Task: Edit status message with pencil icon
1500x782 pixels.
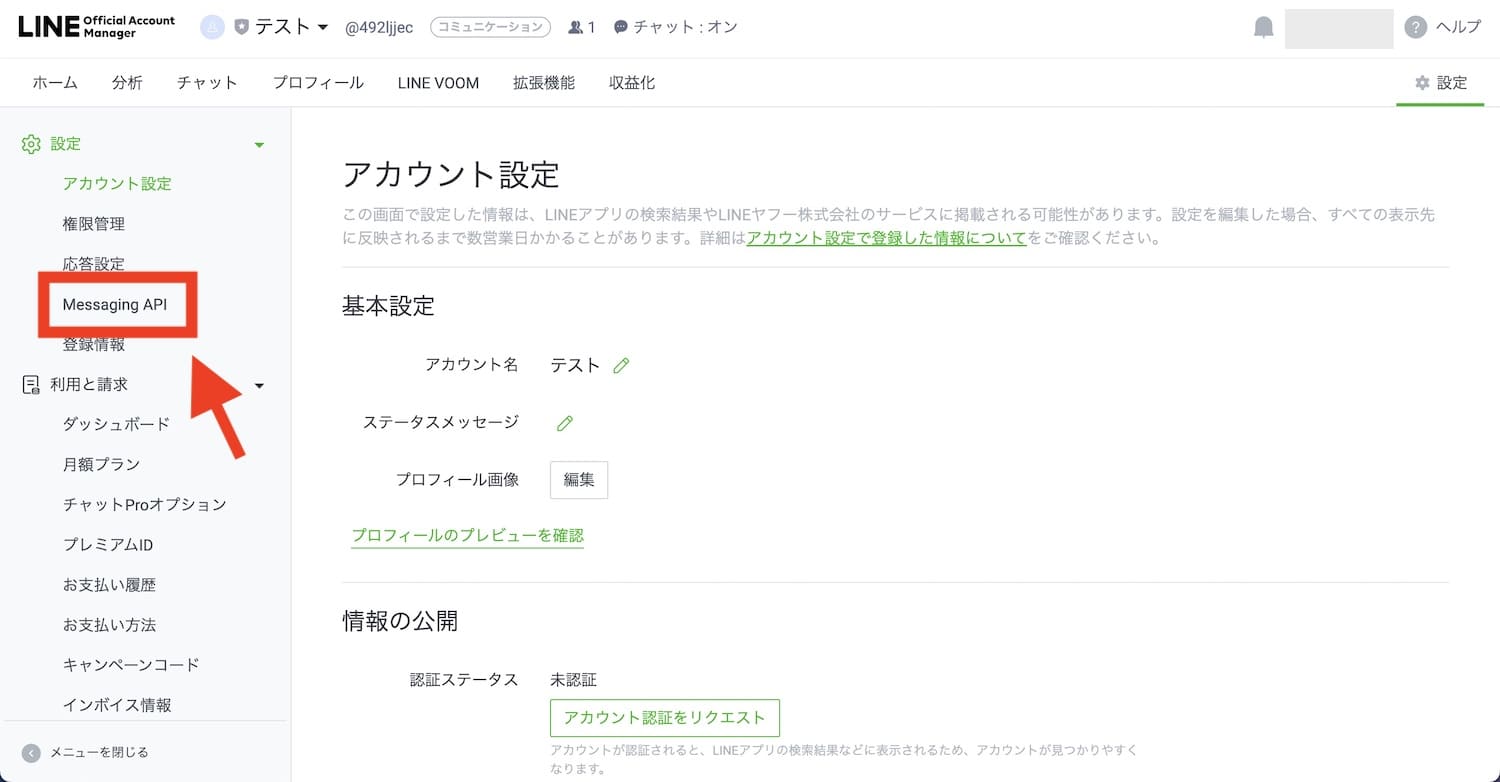Action: point(565,423)
